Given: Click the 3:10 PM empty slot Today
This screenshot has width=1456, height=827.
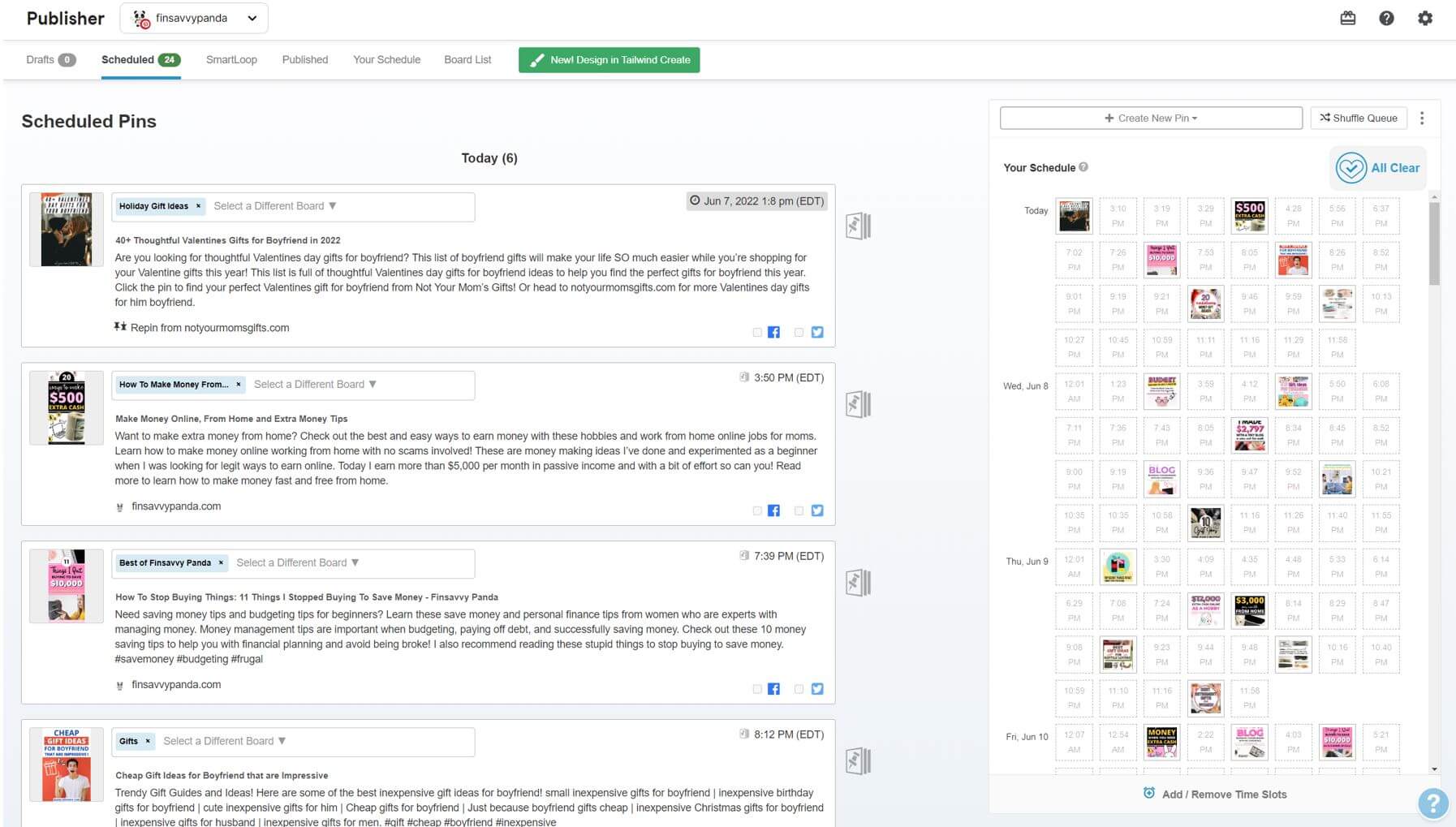Looking at the screenshot, I should coord(1118,216).
